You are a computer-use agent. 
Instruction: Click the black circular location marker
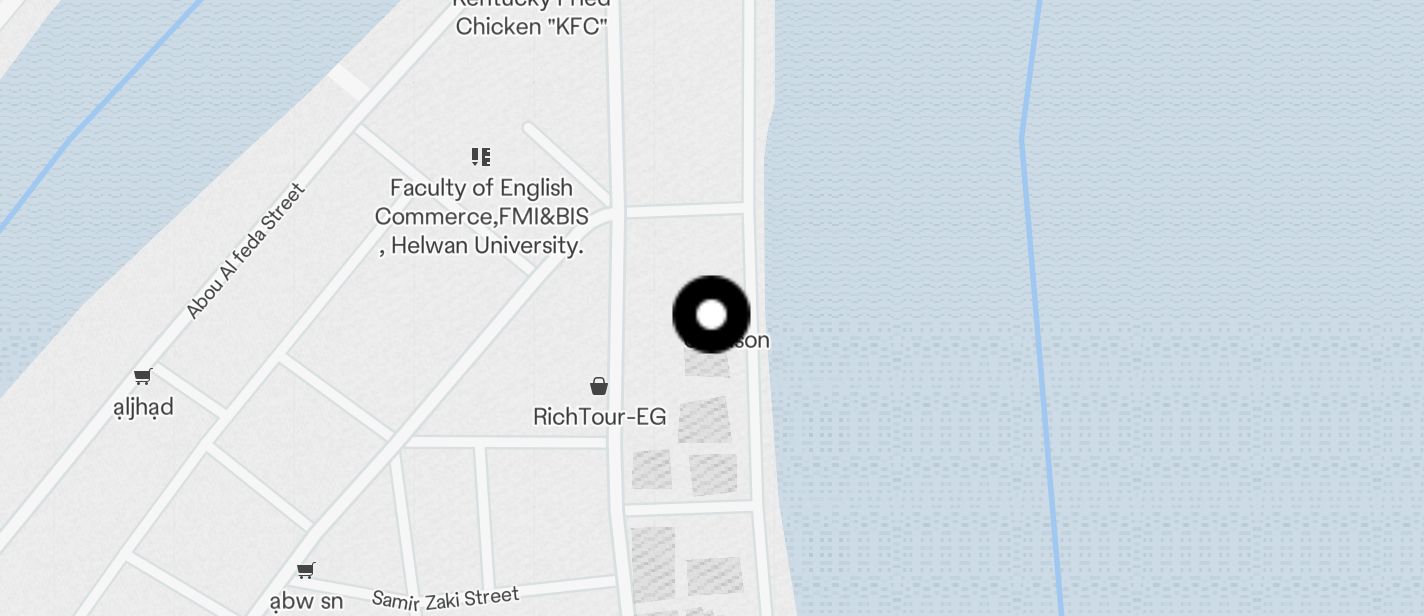pyautogui.click(x=711, y=315)
